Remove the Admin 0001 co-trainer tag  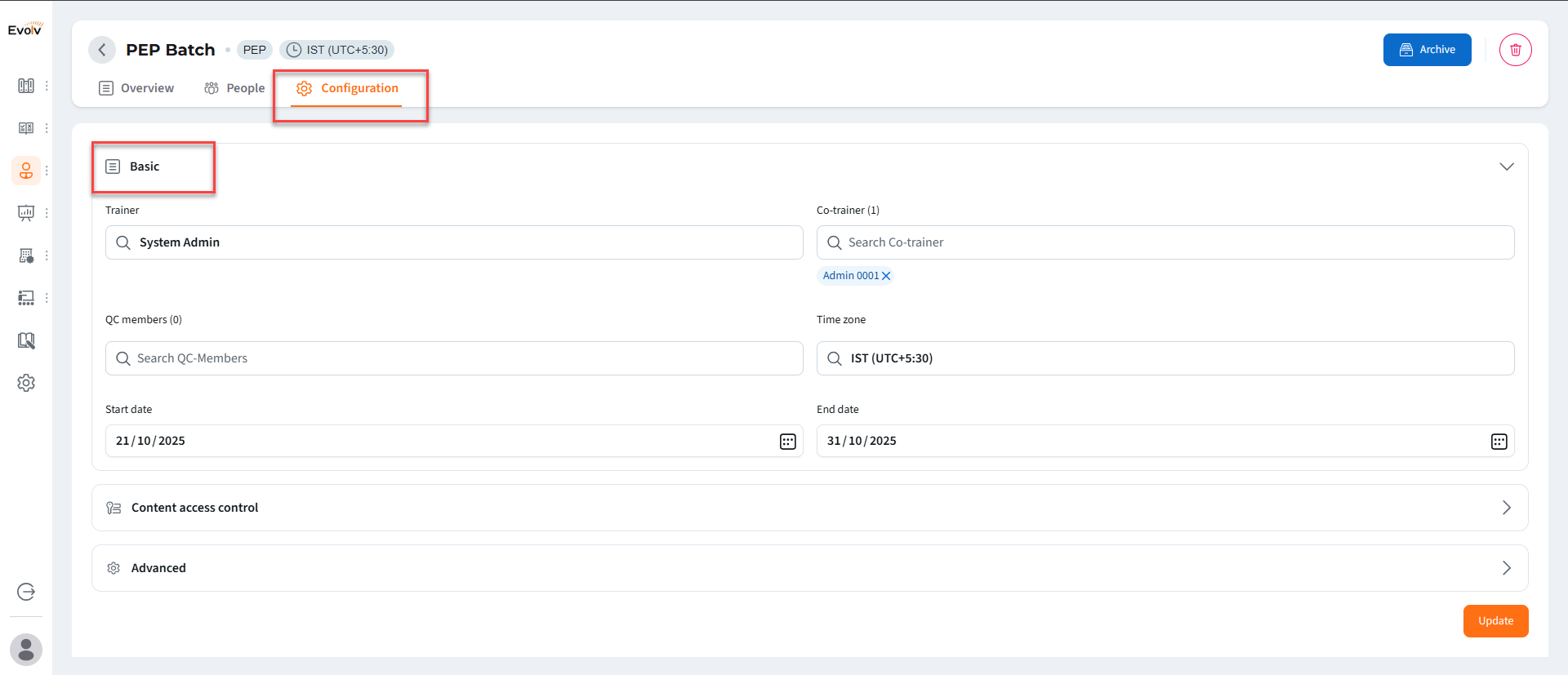pyautogui.click(x=886, y=276)
